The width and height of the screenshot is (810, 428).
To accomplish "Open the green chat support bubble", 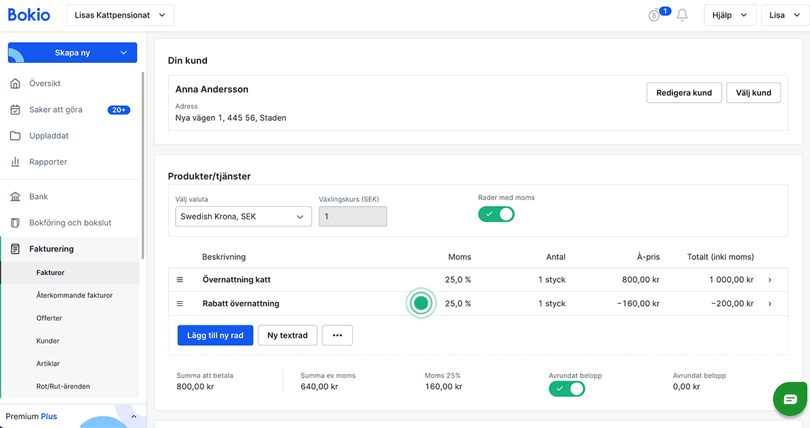I will click(790, 399).
